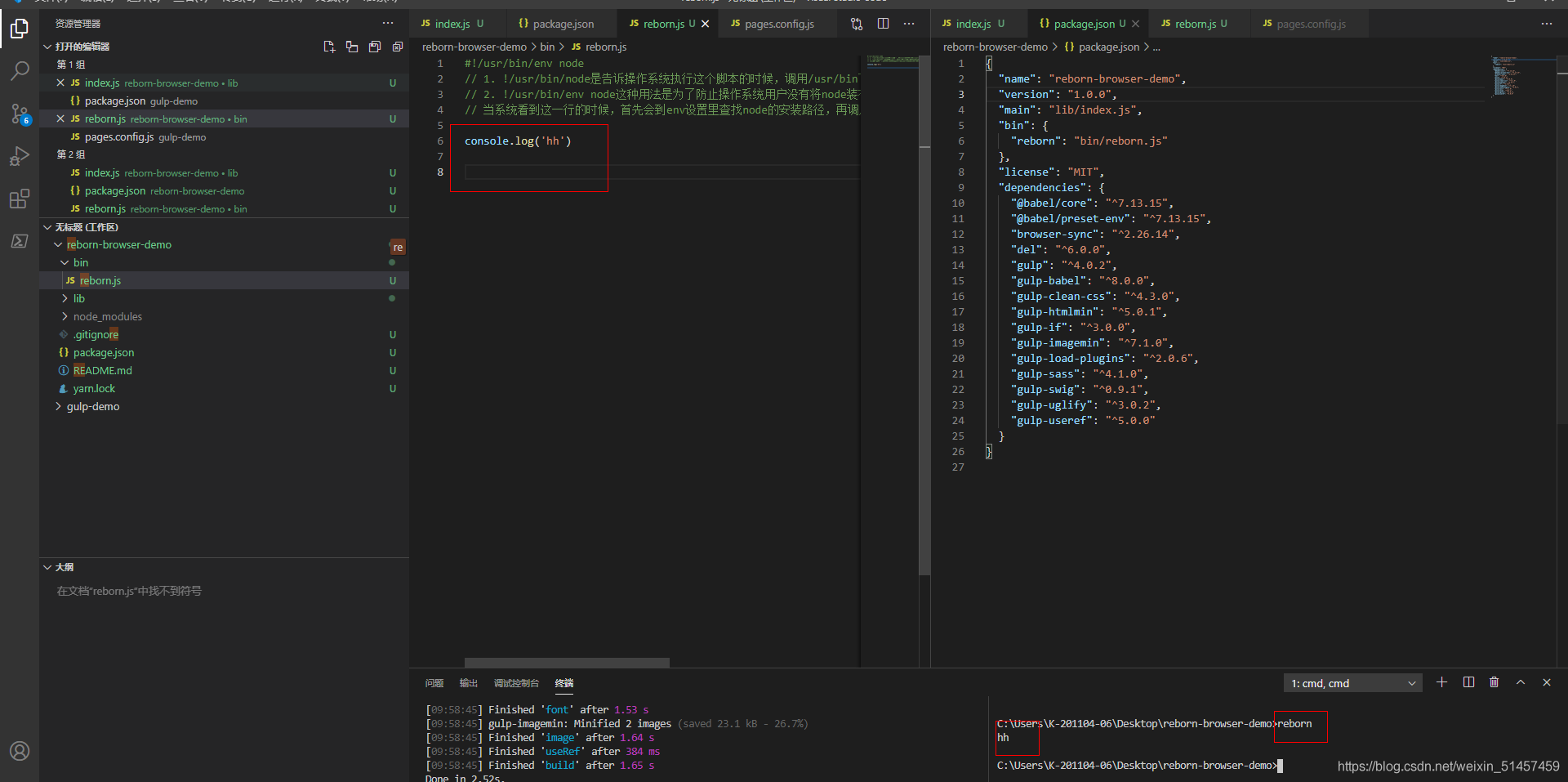Open the terminal selector dropdown '1: cmd, cmd'
This screenshot has height=782, width=1568.
(1353, 683)
